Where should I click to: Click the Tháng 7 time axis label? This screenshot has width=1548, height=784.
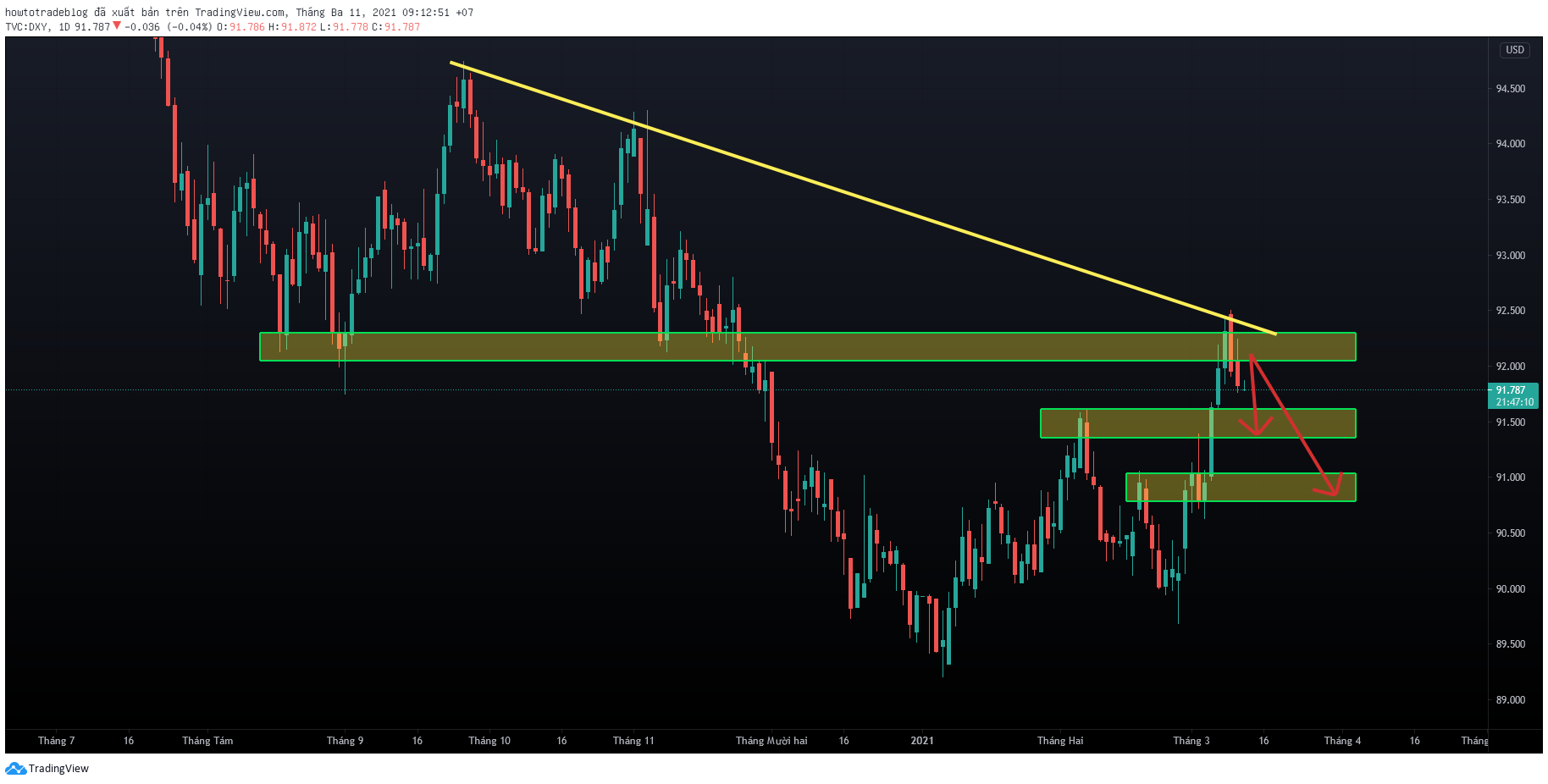coord(56,741)
